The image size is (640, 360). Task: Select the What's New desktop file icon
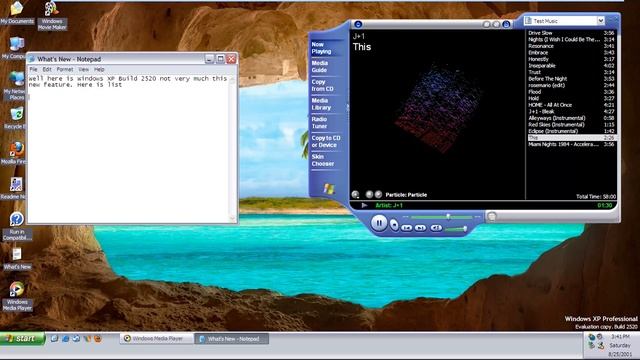pyautogui.click(x=17, y=259)
